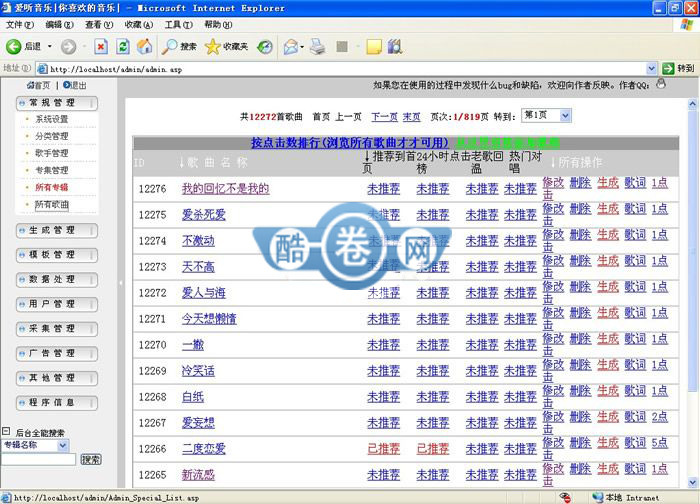Open the Favorites star icon

[212, 46]
